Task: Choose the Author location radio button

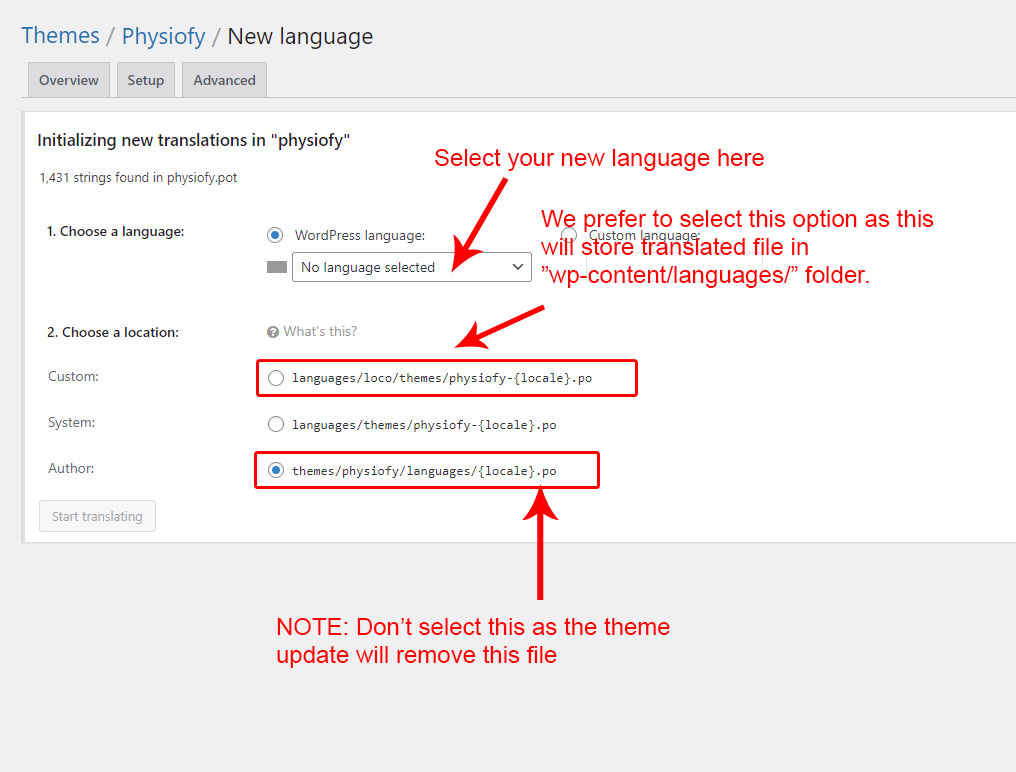Action: click(276, 470)
